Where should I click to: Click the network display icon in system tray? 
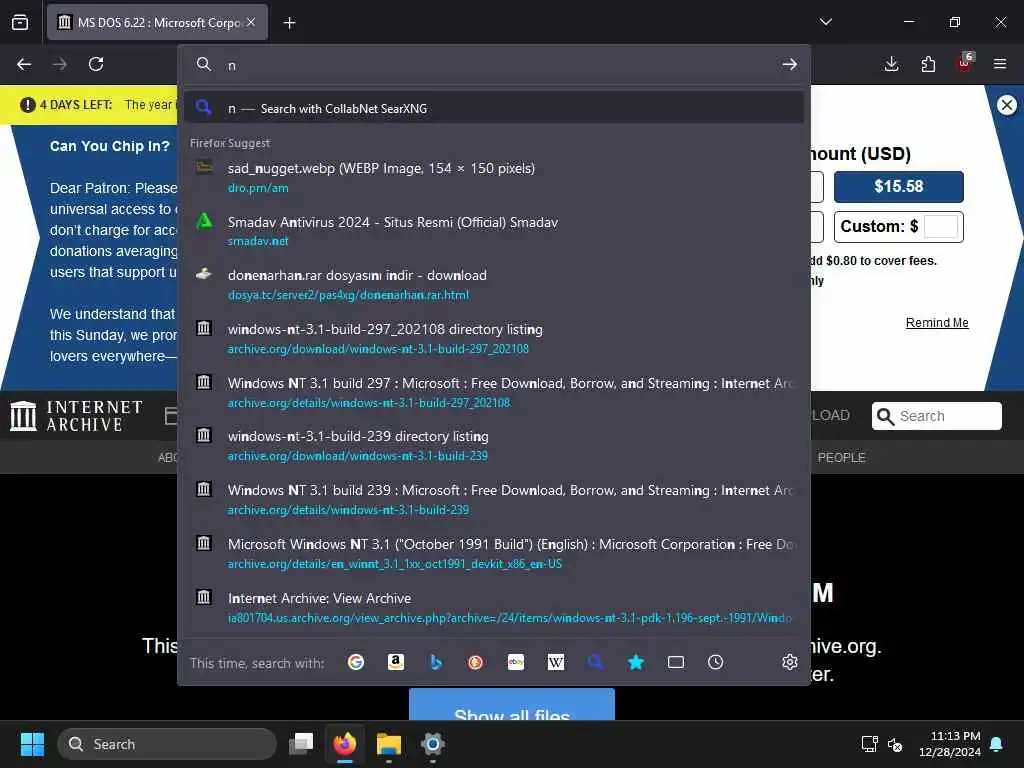(x=869, y=744)
